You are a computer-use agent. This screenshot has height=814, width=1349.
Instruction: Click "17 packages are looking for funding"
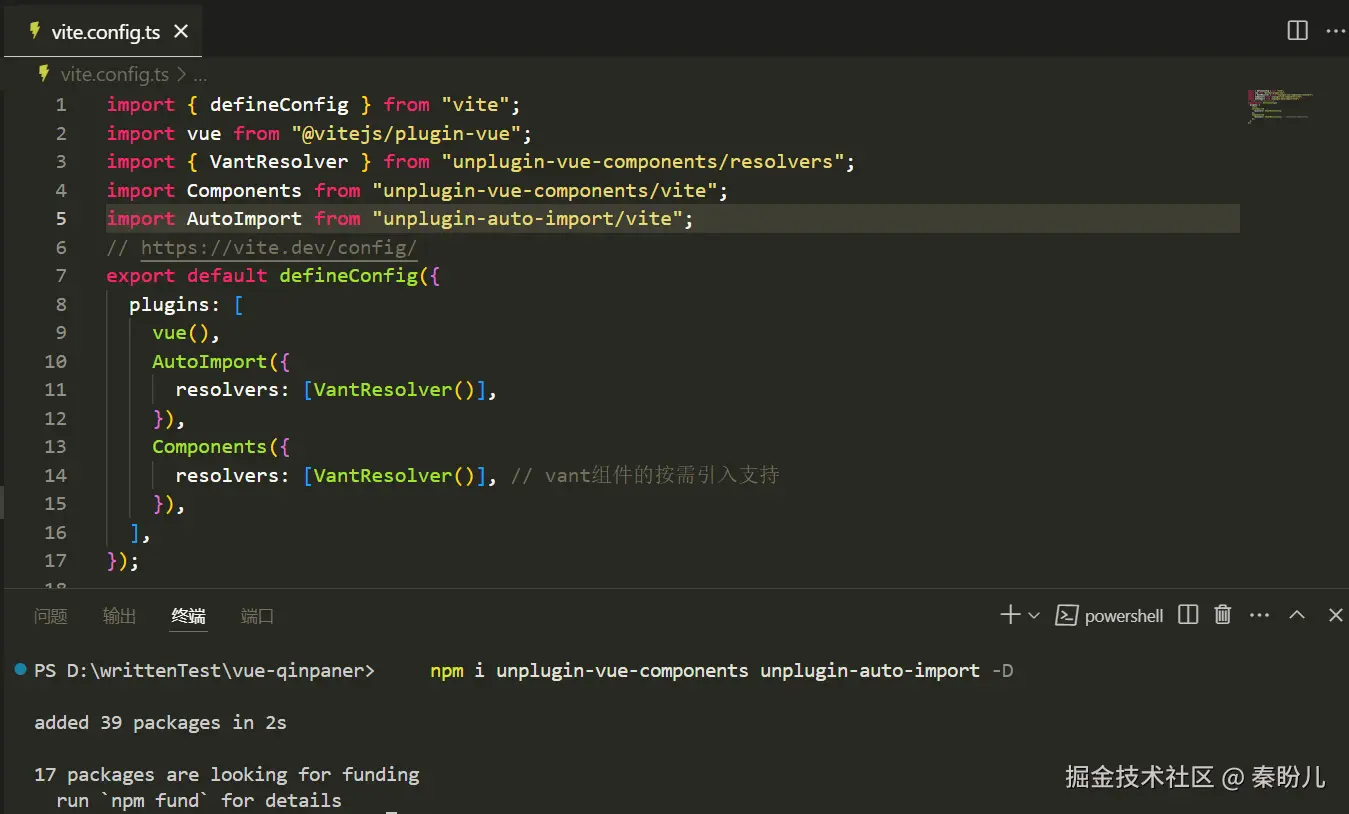pos(227,775)
